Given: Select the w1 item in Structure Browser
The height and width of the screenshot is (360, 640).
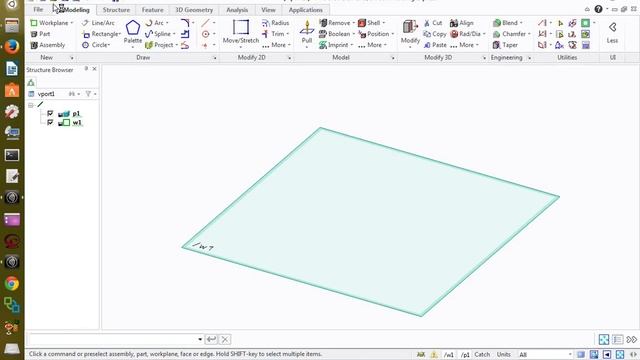Looking at the screenshot, I should pyautogui.click(x=77, y=122).
